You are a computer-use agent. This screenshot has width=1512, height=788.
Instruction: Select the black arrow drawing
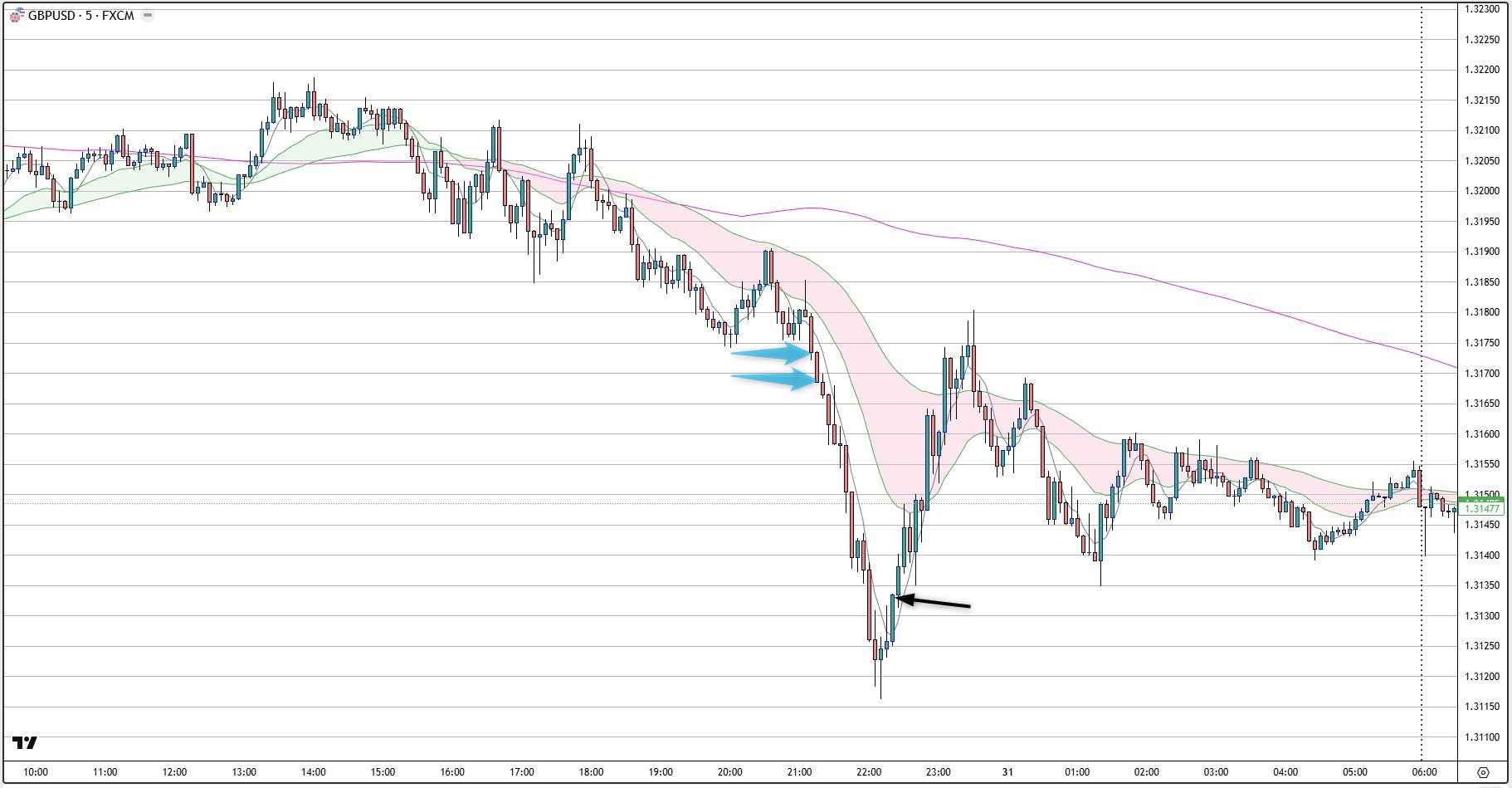938,603
